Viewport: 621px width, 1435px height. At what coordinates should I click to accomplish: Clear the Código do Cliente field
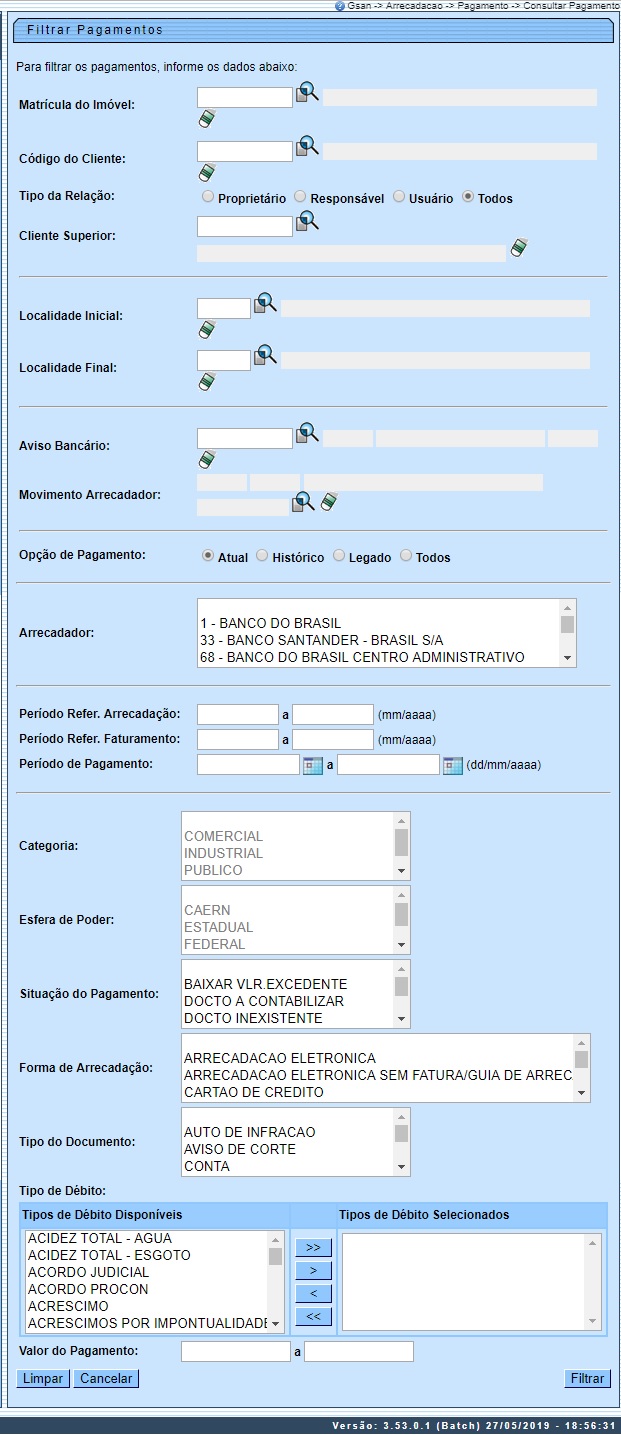click(x=207, y=172)
